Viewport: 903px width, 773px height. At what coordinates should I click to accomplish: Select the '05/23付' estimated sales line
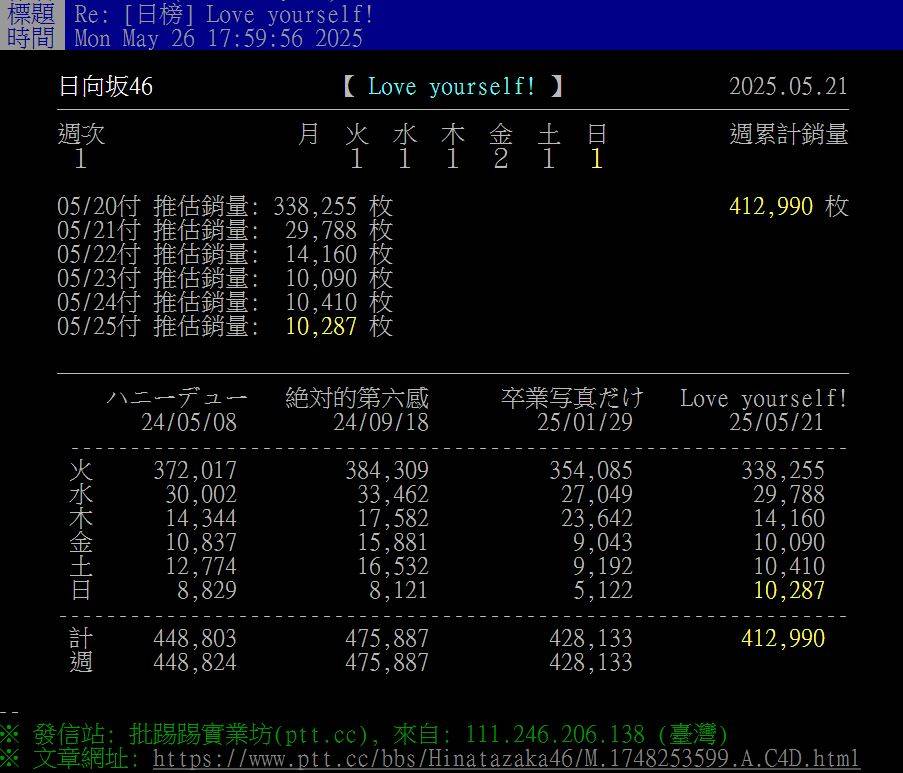225,278
